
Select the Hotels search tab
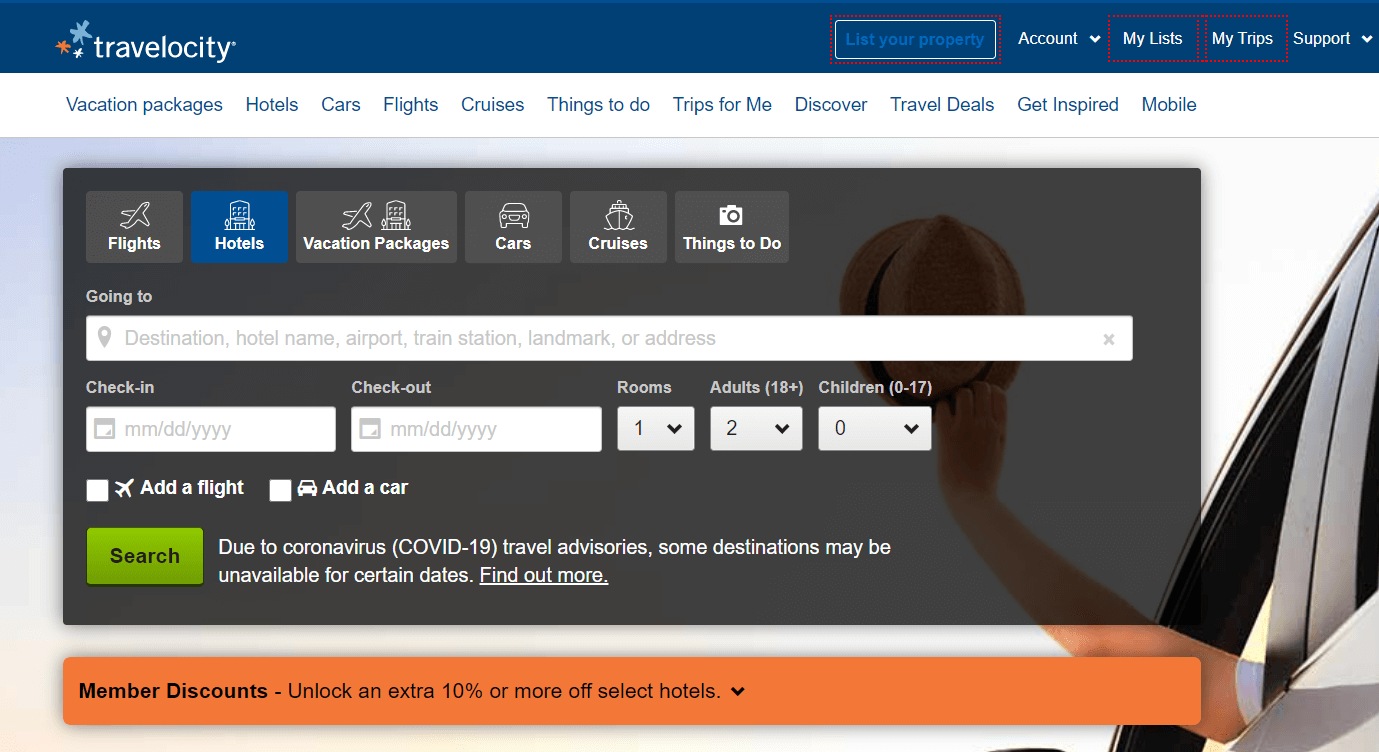tap(239, 227)
